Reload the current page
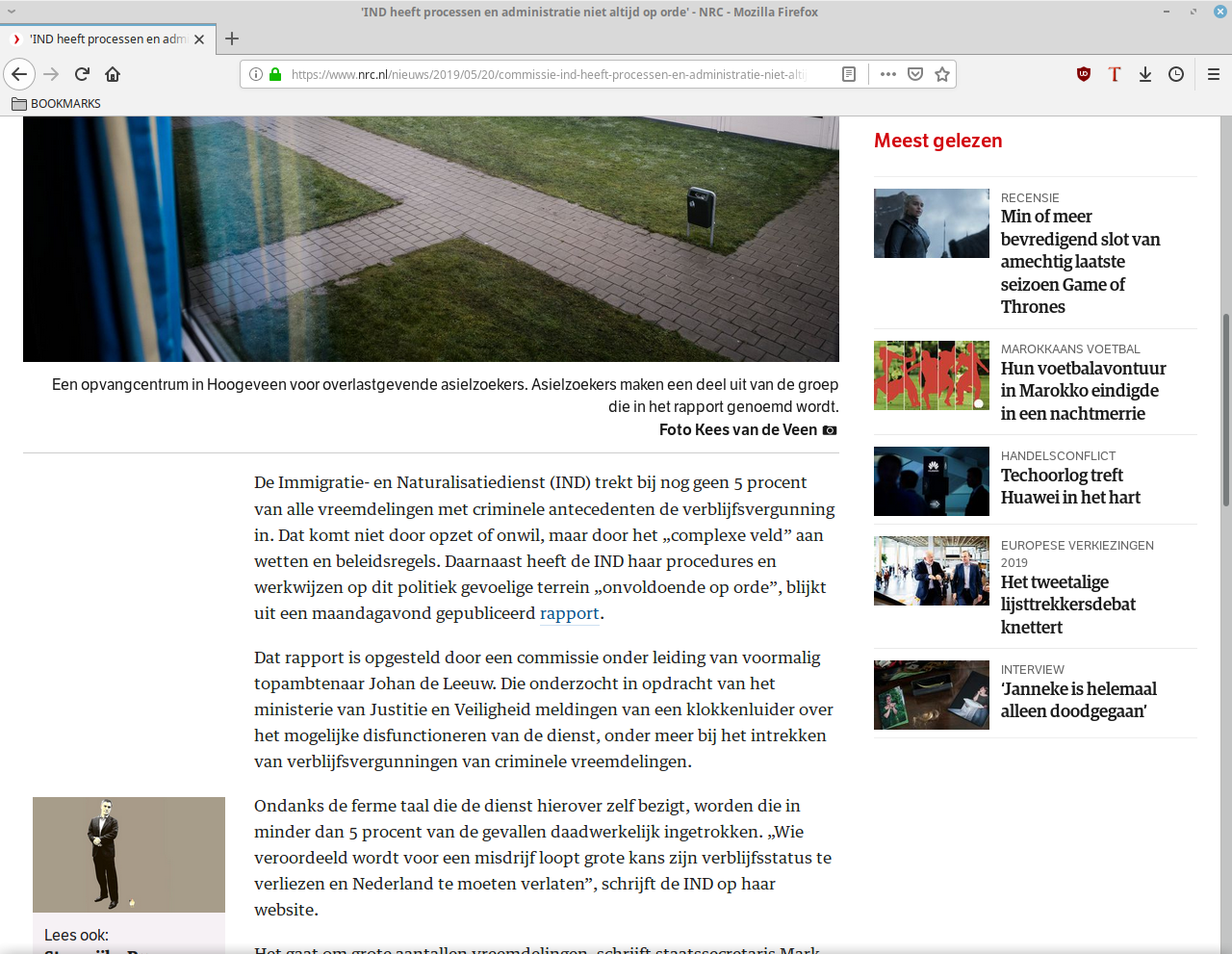The width and height of the screenshot is (1232, 954). tap(82, 74)
